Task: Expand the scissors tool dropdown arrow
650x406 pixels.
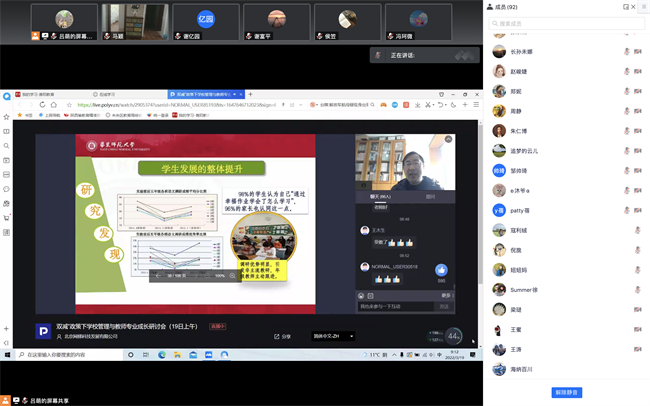Action: point(433,105)
